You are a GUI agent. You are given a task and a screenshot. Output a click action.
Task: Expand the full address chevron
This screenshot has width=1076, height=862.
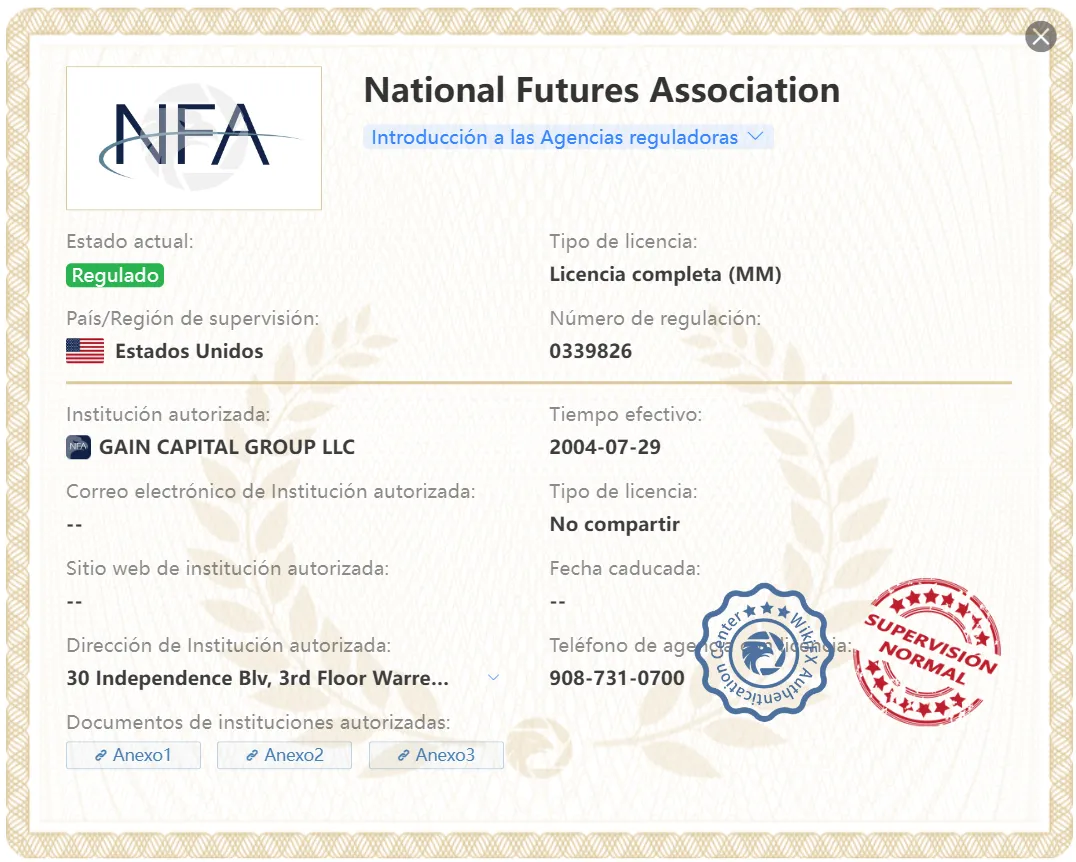pyautogui.click(x=493, y=677)
